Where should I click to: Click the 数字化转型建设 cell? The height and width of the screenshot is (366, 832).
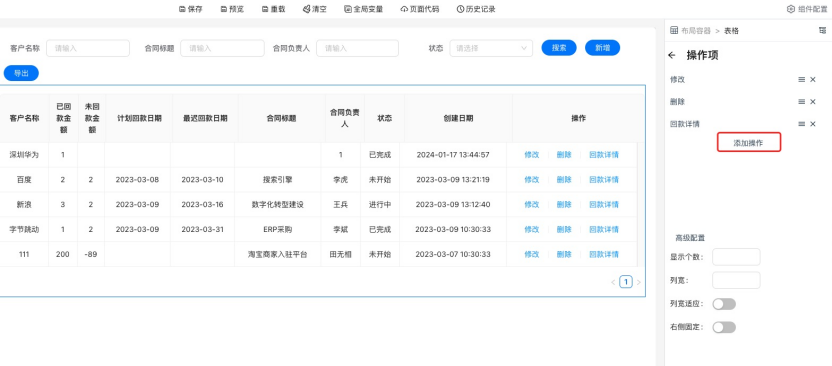pos(278,205)
